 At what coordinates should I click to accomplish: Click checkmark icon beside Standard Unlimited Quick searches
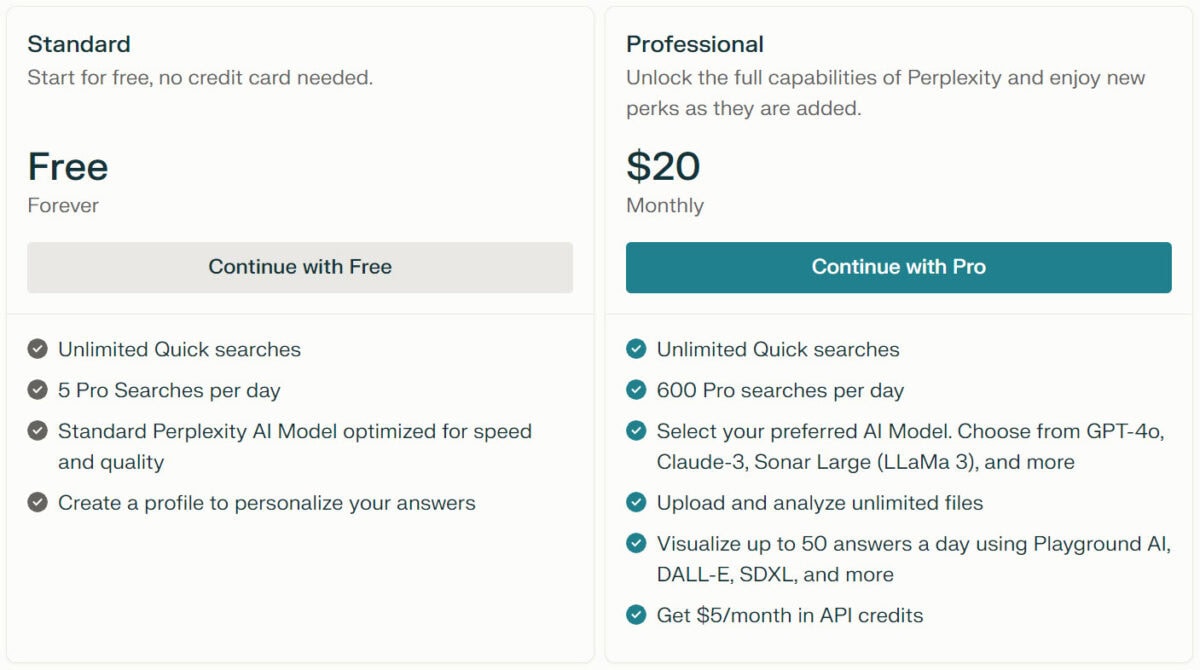coord(37,349)
